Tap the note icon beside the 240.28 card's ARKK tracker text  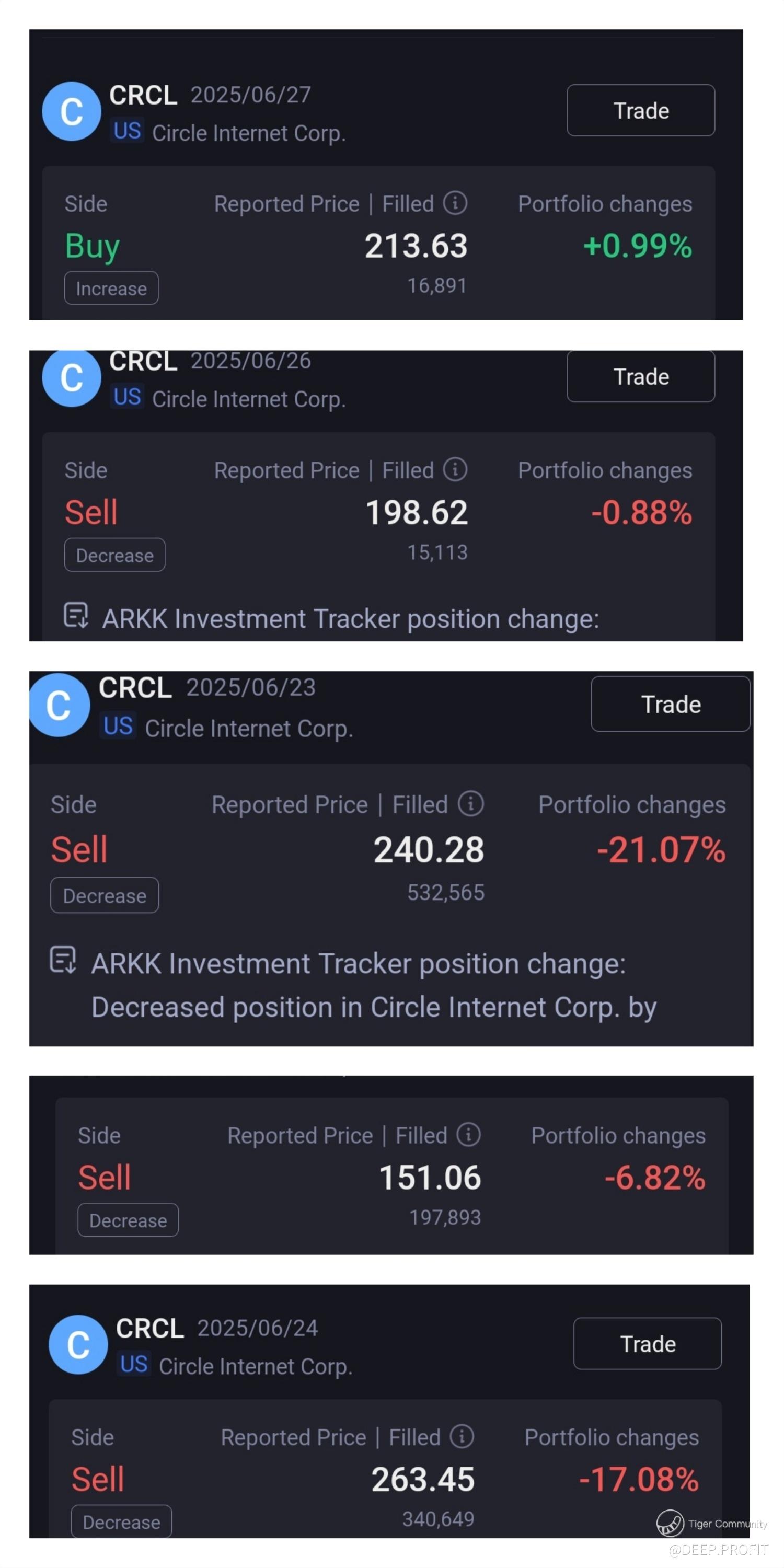63,960
